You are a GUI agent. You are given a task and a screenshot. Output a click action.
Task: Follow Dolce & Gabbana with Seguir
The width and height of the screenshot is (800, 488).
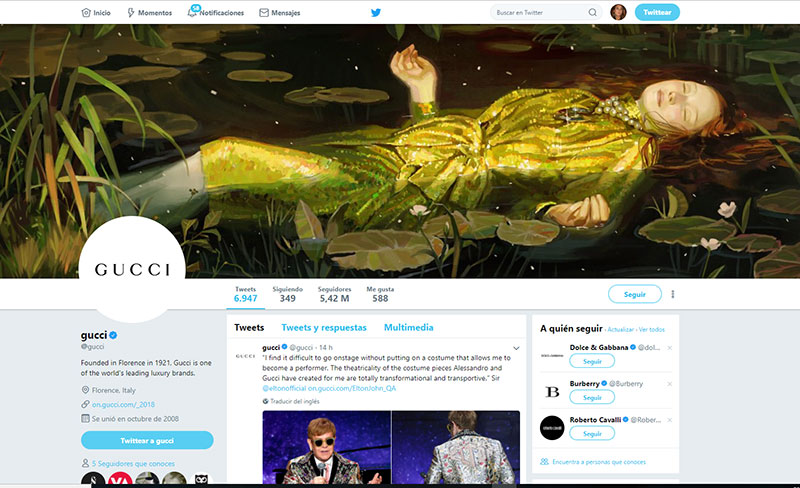[592, 361]
